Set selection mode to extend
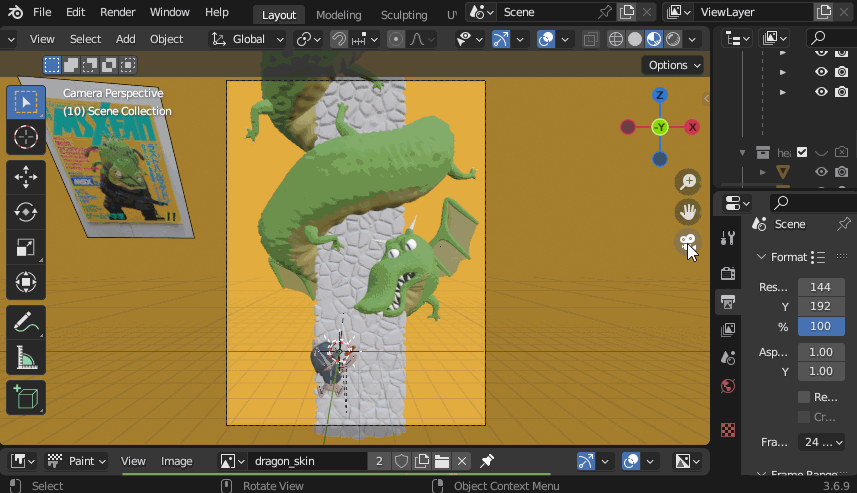Viewport: 857px width, 493px height. click(71, 65)
